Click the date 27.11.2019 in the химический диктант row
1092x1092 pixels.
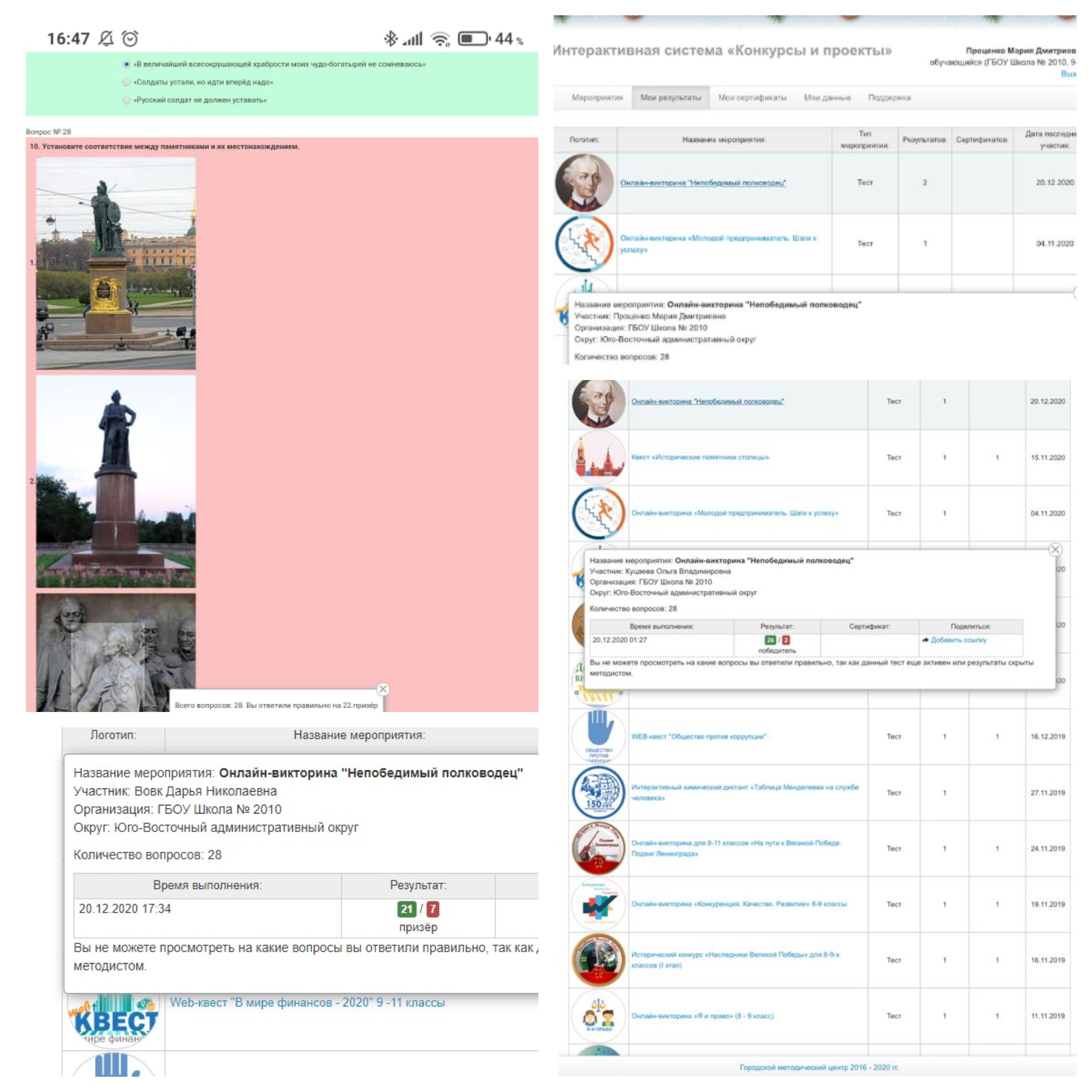[x=1047, y=792]
